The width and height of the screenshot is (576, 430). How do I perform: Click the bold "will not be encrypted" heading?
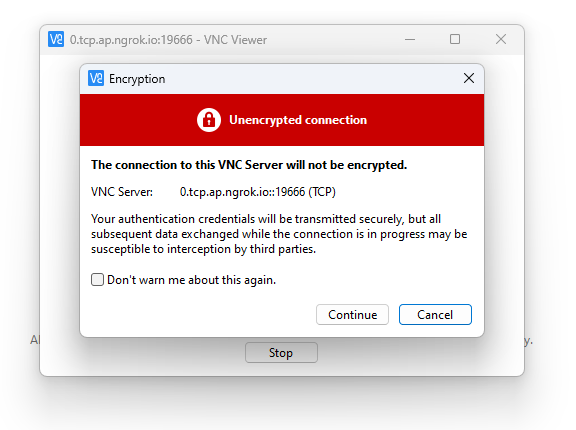[249, 165]
